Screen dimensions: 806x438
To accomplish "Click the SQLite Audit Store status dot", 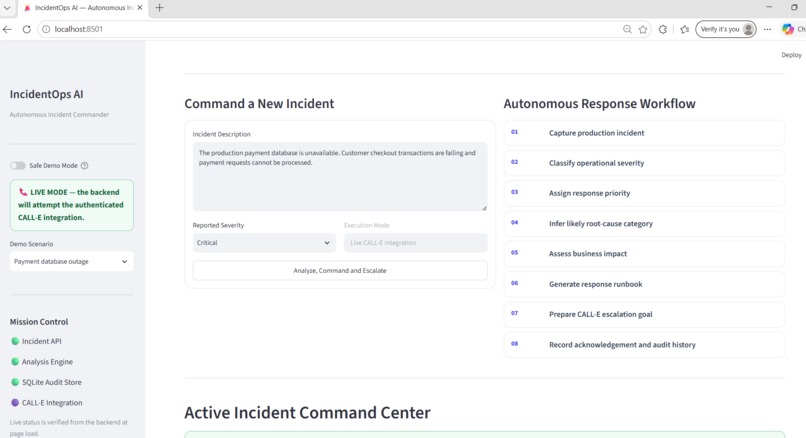I will pyautogui.click(x=15, y=382).
